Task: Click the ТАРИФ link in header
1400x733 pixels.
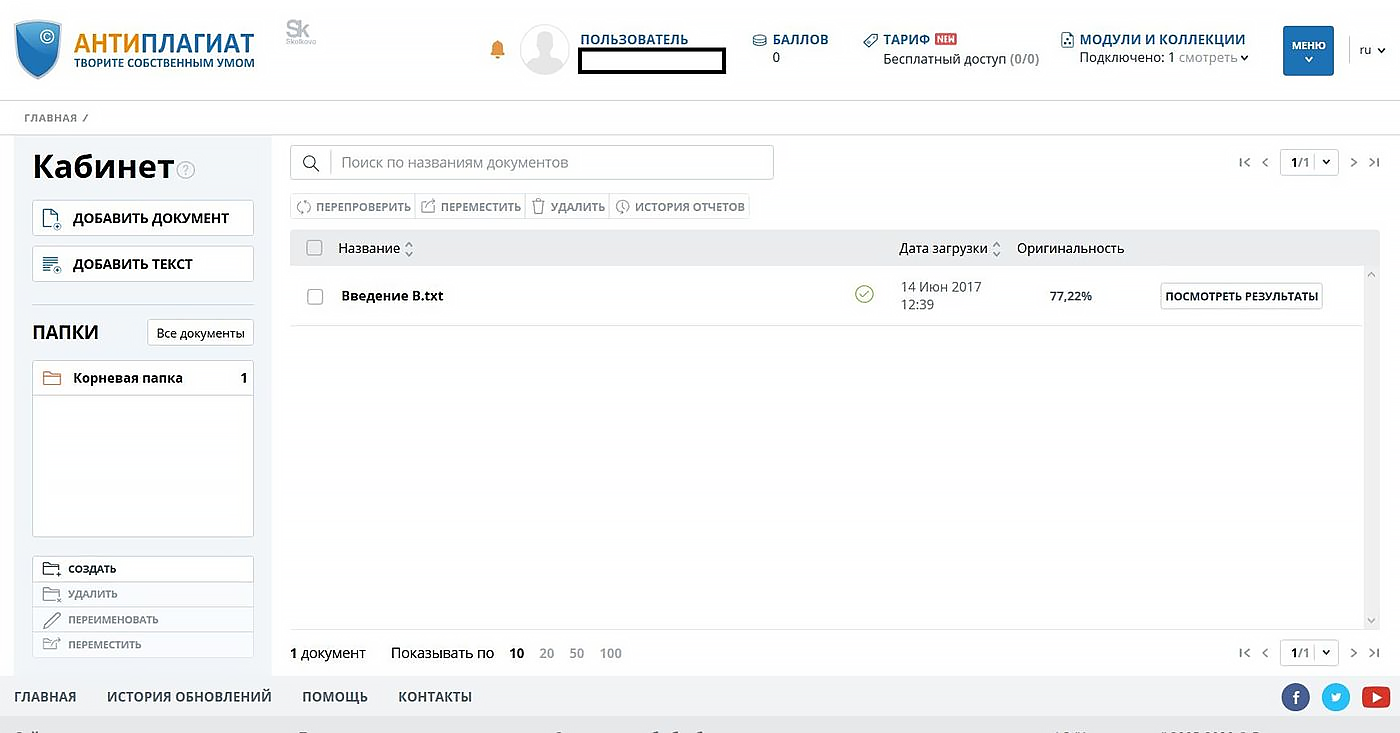Action: pos(906,40)
